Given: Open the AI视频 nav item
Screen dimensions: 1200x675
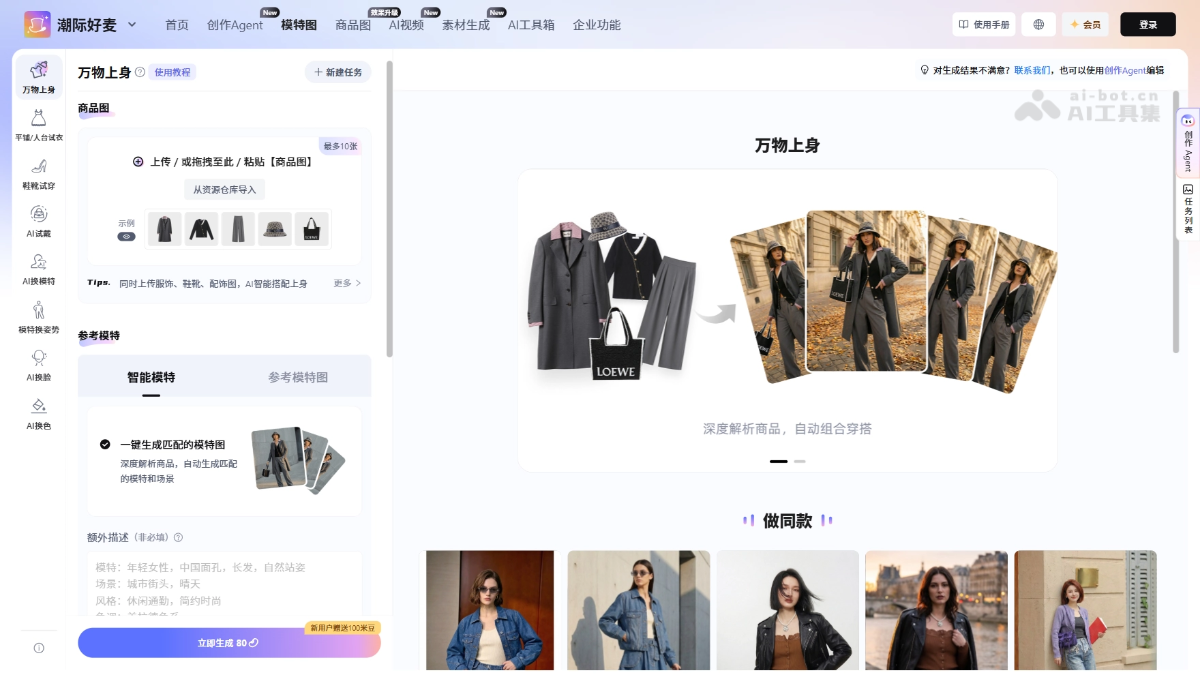Looking at the screenshot, I should 406,25.
